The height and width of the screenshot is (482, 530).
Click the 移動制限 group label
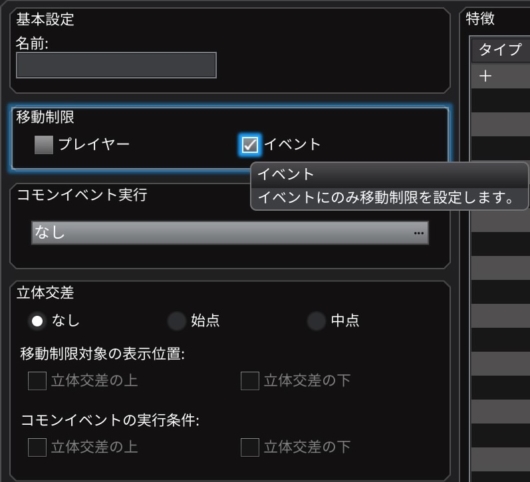(x=45, y=117)
